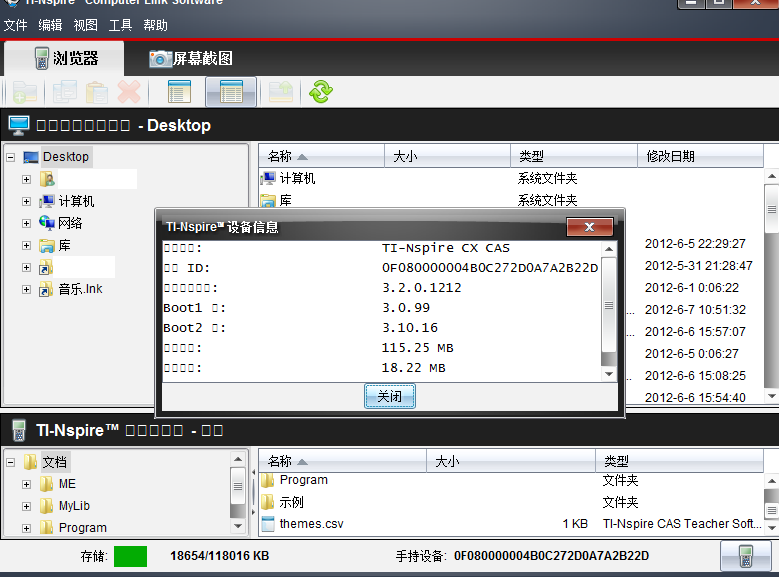Open the 编辑 menu
This screenshot has height=577, width=779.
pos(50,25)
